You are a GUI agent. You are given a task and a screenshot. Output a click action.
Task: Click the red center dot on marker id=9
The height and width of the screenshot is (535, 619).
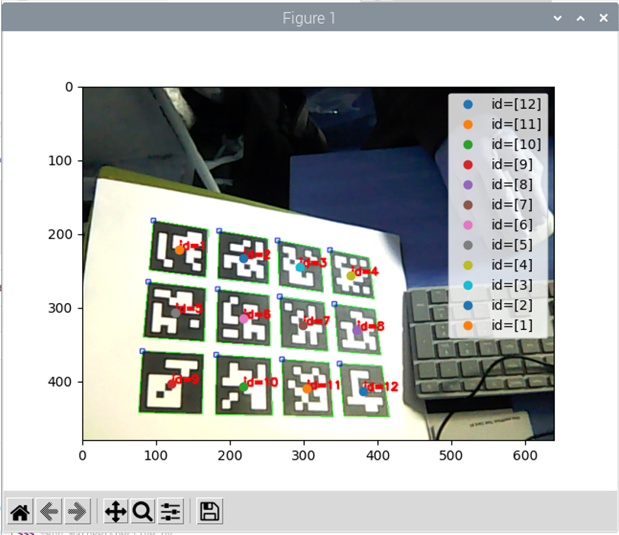[171, 385]
